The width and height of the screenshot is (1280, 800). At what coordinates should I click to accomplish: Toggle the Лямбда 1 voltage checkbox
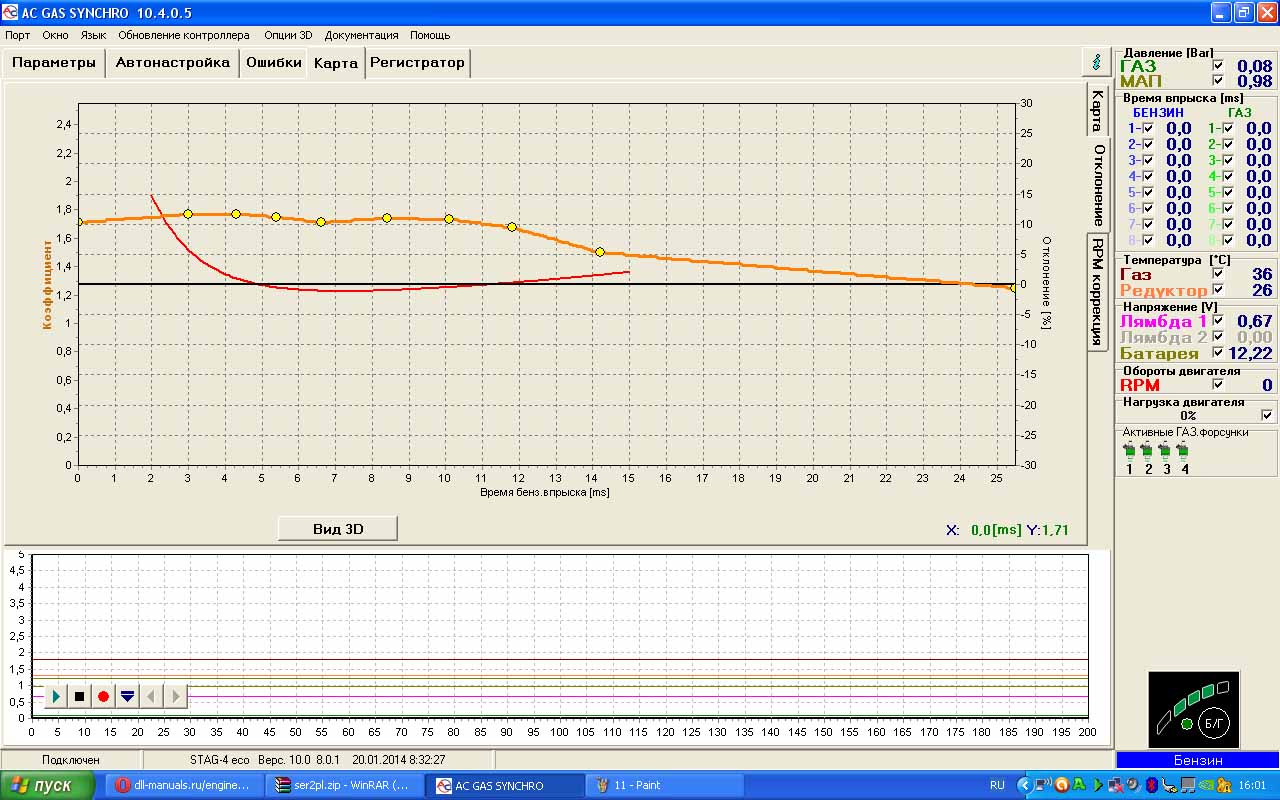click(x=1218, y=321)
